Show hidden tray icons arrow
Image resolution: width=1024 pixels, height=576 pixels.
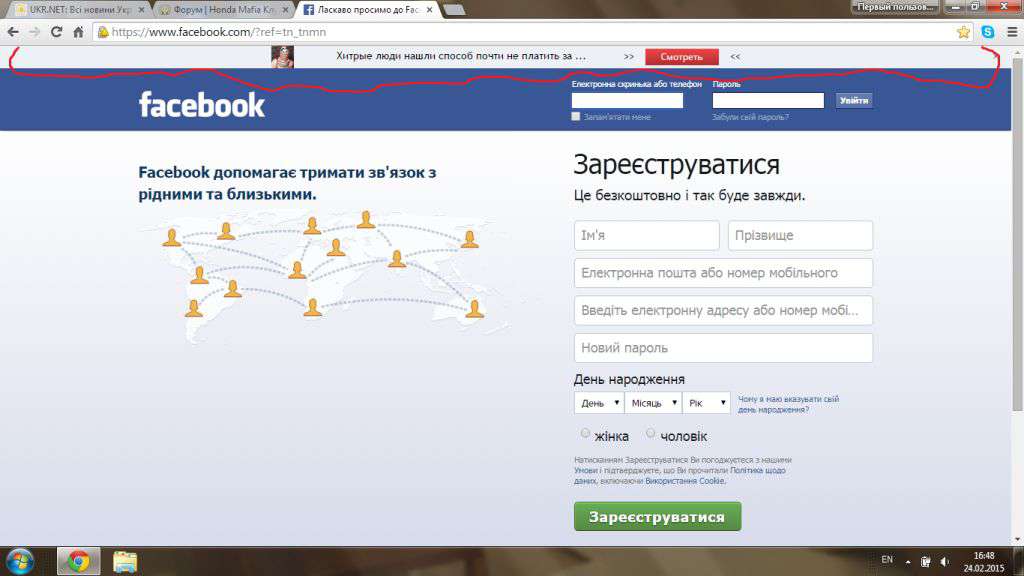[908, 562]
